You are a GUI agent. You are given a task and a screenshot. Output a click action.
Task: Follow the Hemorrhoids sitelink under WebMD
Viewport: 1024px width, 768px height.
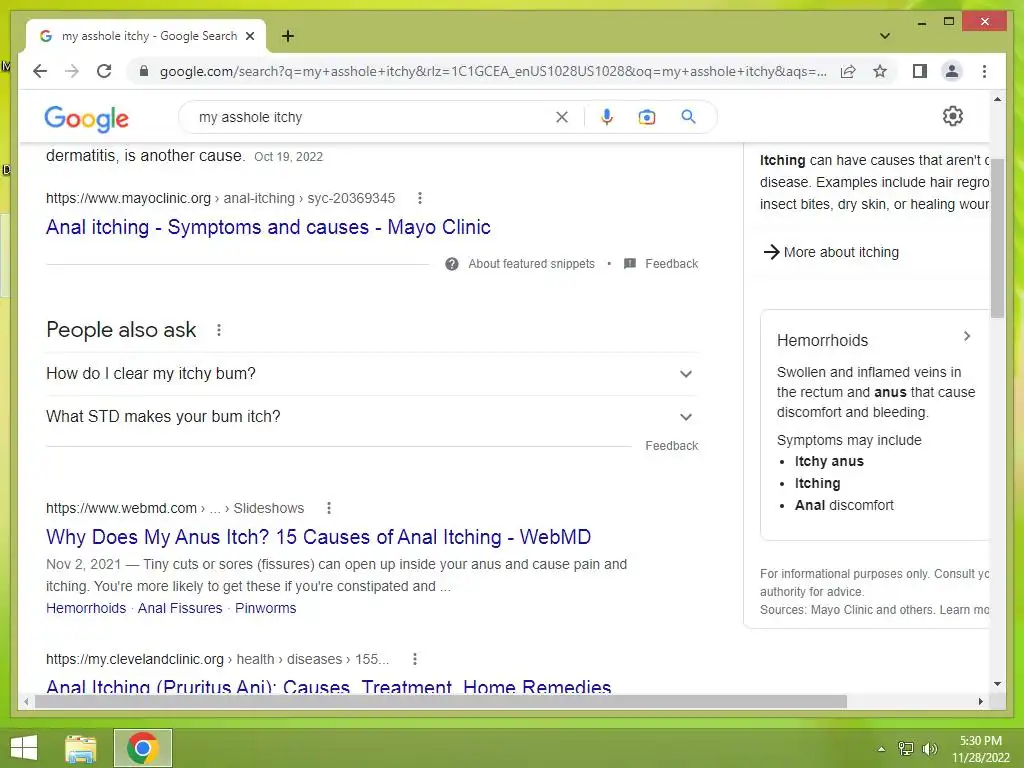click(86, 608)
